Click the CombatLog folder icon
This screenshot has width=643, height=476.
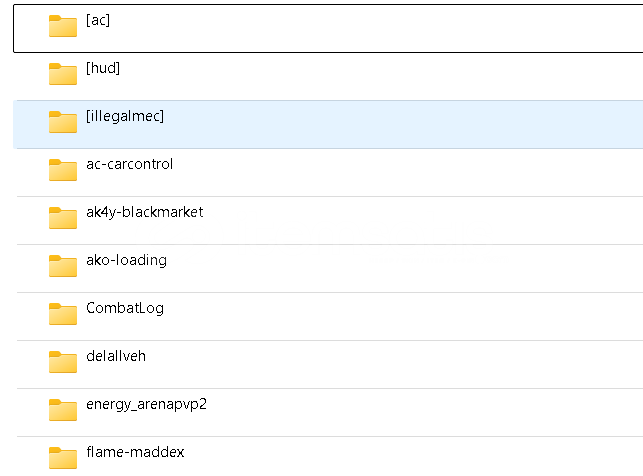(x=63, y=314)
